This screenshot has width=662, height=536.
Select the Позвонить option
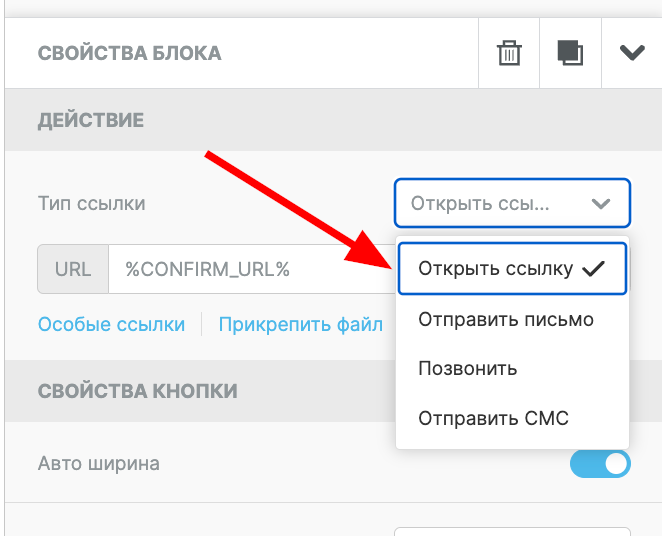click(467, 368)
